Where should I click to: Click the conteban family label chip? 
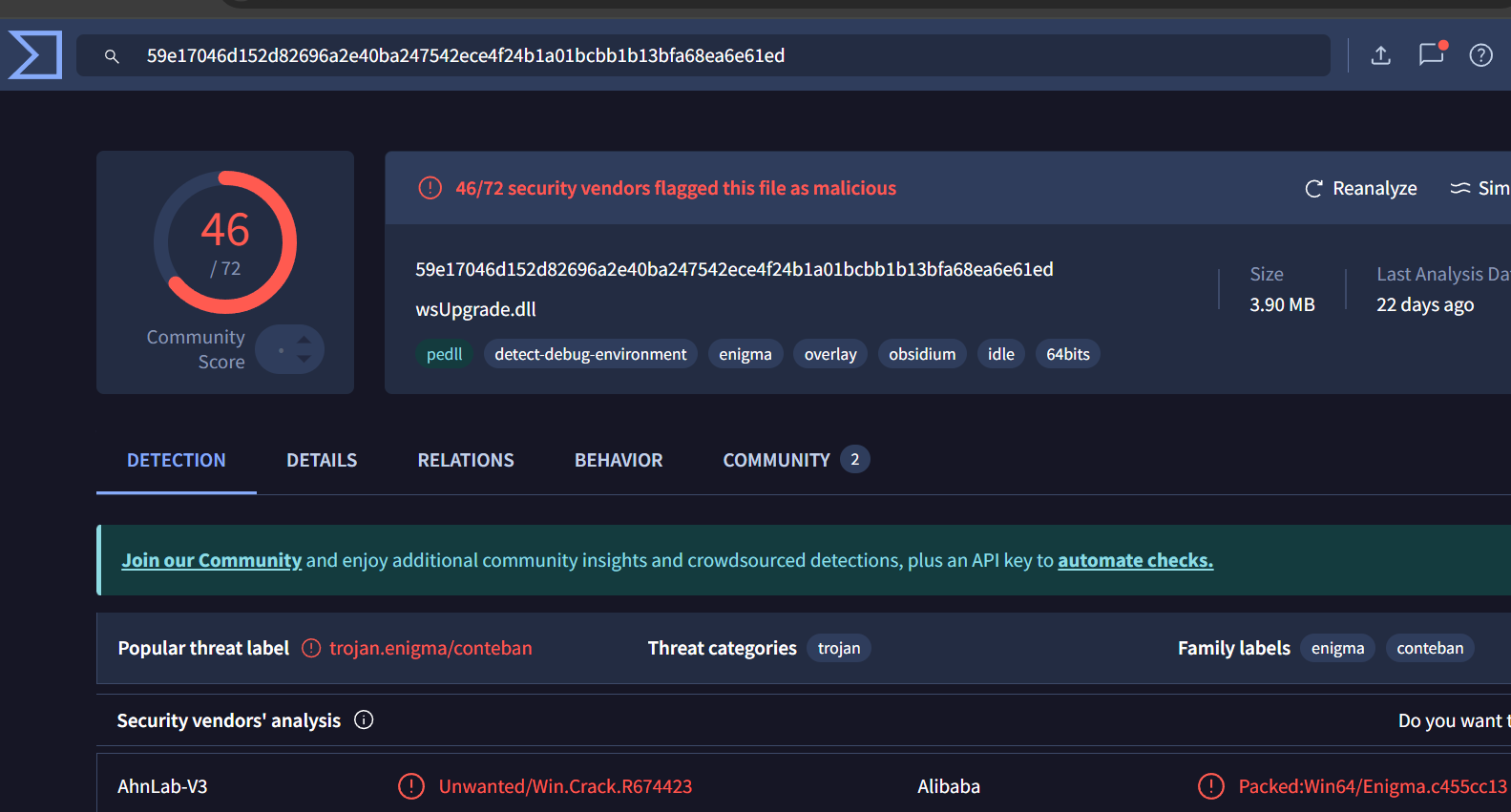pos(1430,648)
